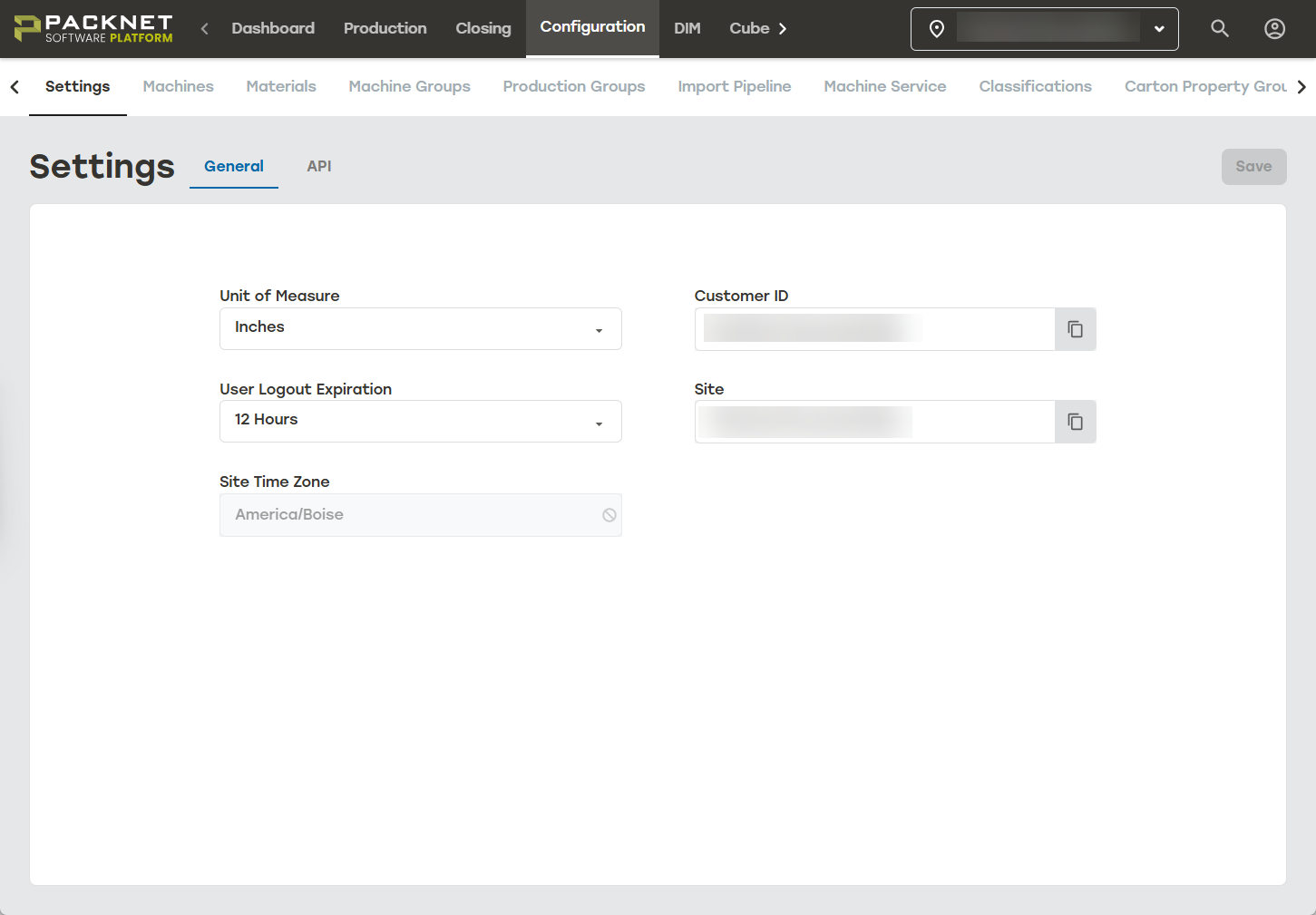
Task: Open the Cube menu
Action: [x=749, y=28]
